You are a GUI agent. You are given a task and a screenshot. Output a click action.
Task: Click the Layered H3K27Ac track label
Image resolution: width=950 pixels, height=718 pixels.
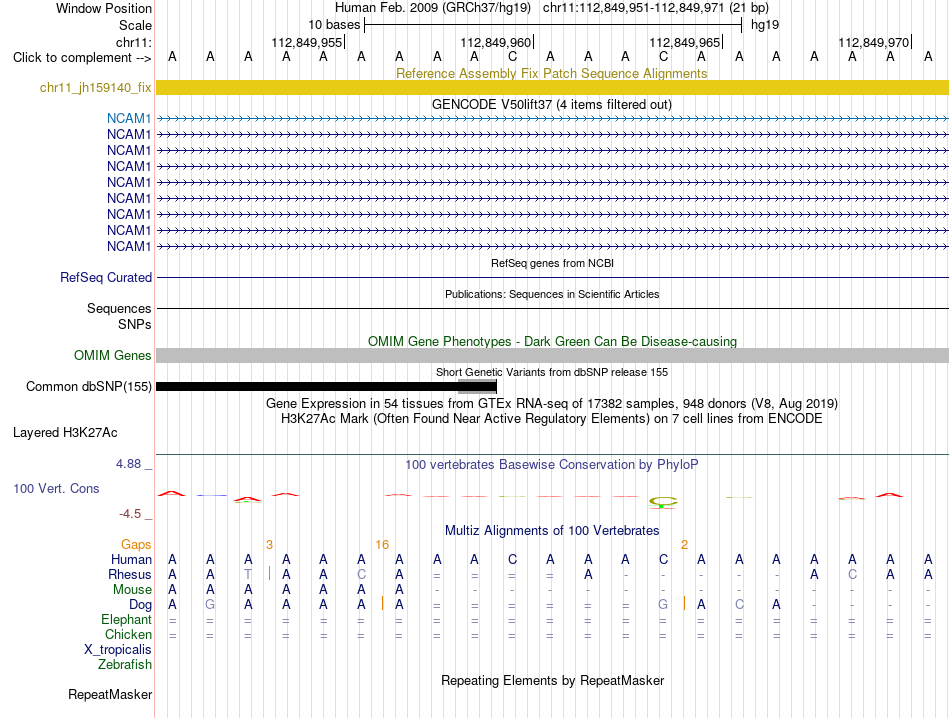point(65,433)
